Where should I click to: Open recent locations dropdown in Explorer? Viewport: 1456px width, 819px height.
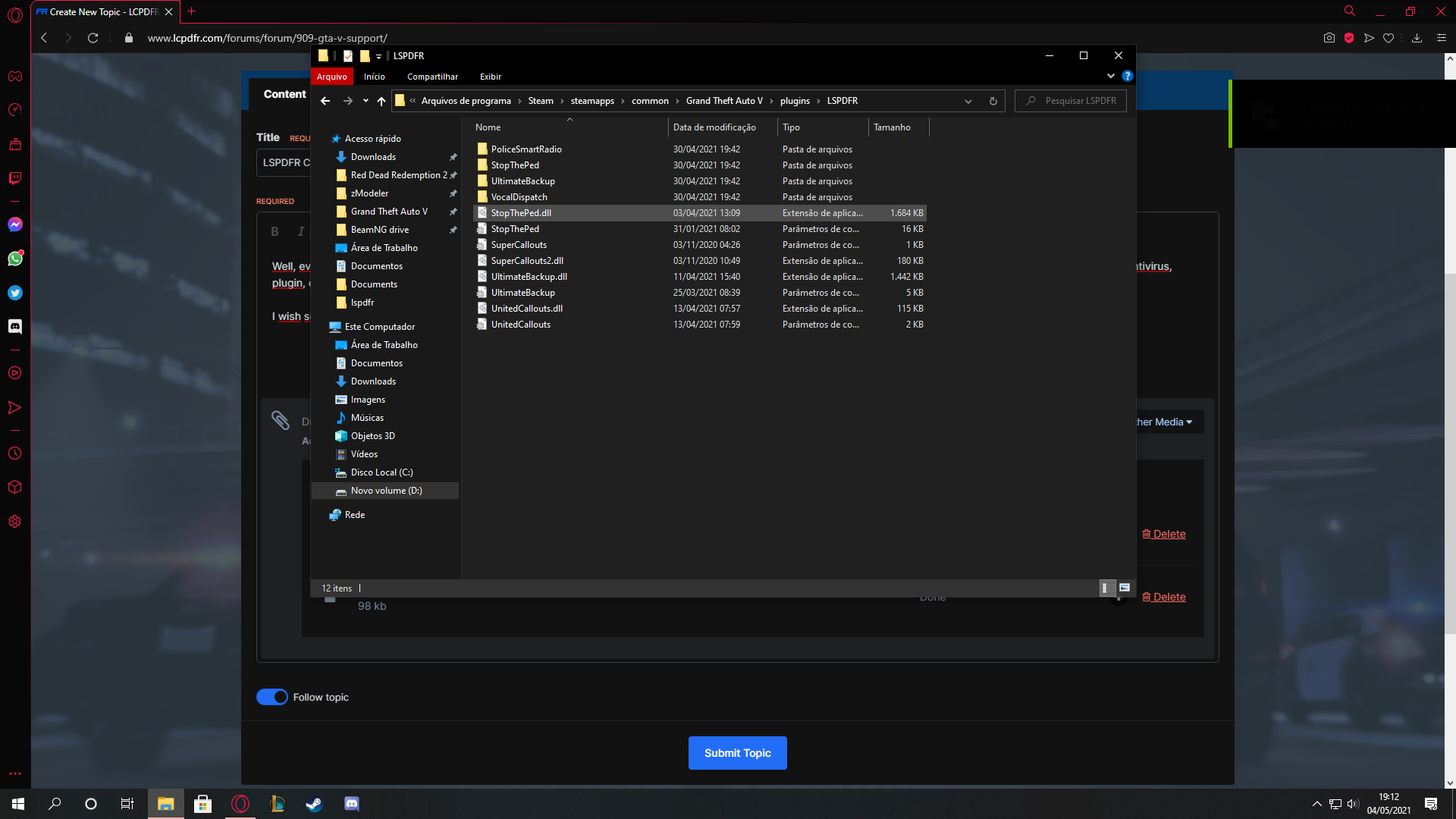pos(366,101)
